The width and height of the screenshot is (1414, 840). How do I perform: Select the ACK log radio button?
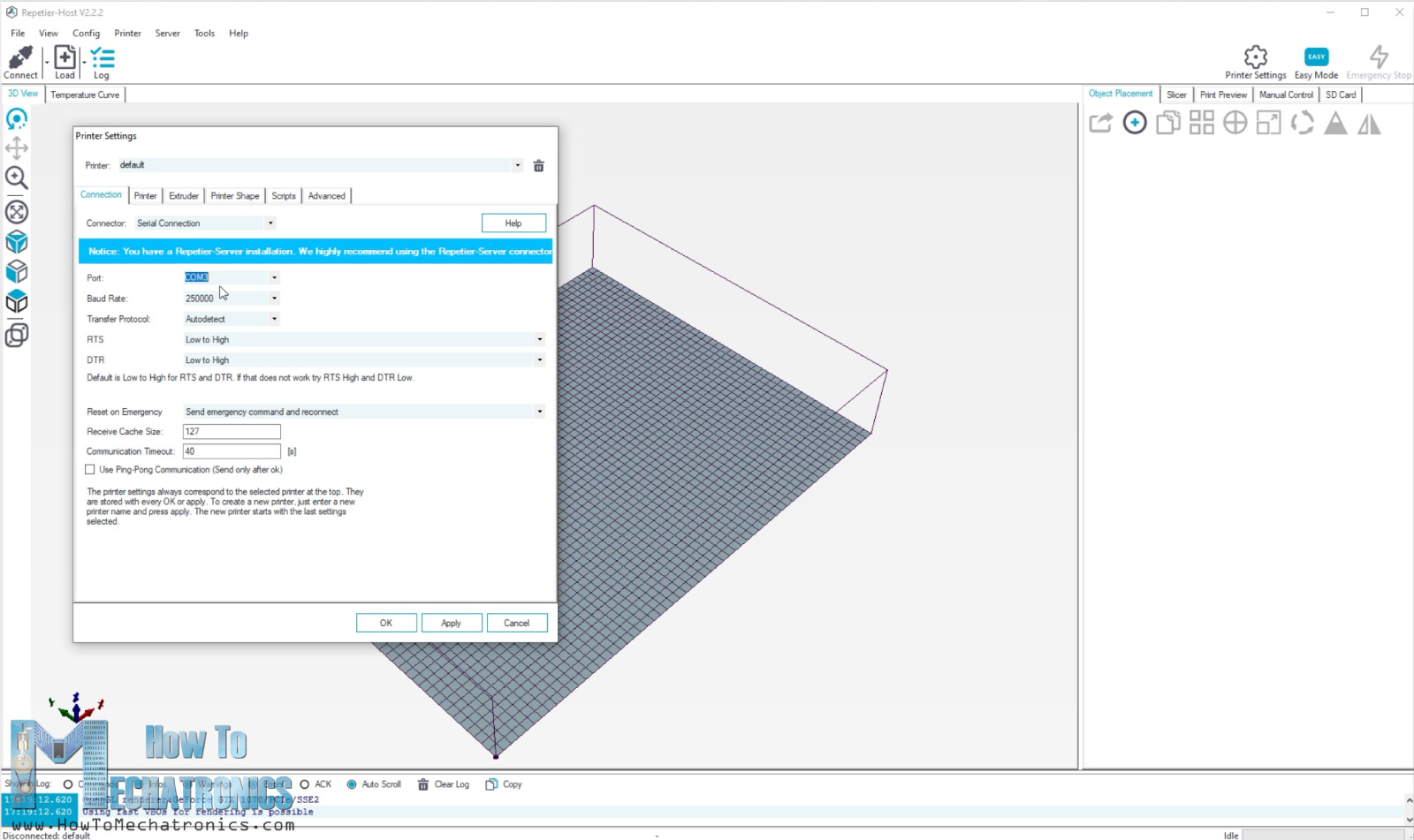point(305,784)
